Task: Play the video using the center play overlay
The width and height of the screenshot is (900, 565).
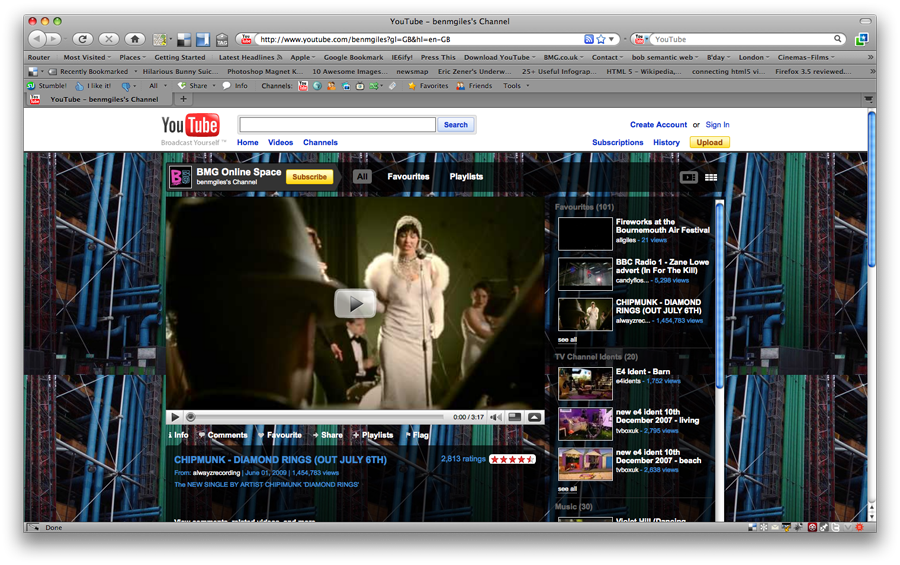Action: pyautogui.click(x=355, y=303)
